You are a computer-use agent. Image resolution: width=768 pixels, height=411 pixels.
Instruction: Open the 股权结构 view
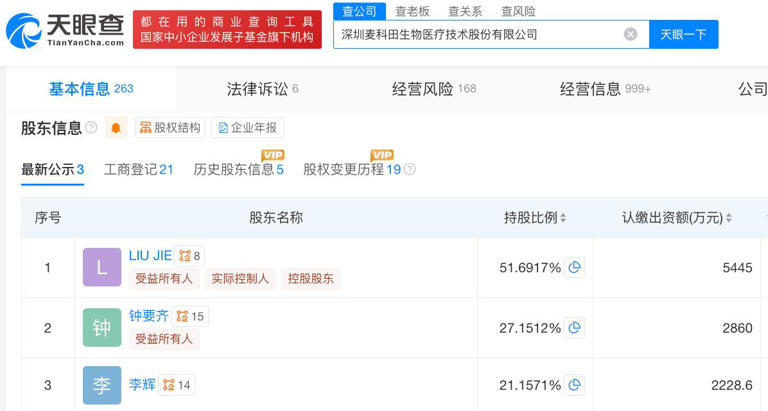click(x=170, y=128)
